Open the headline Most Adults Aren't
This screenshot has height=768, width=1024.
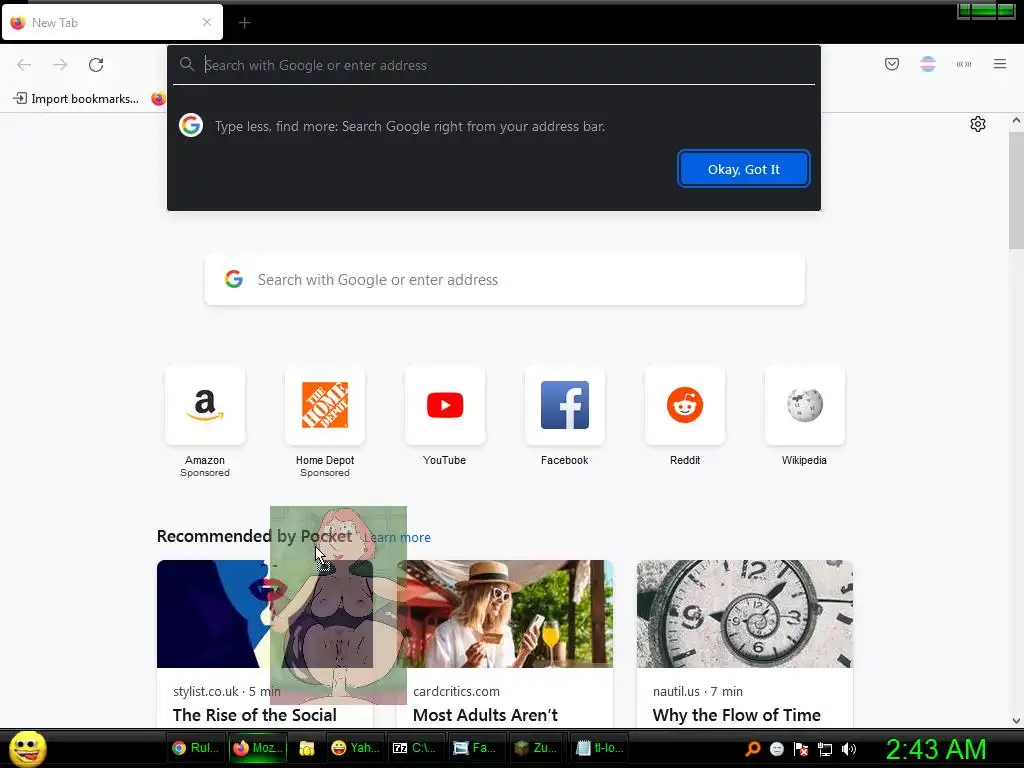(485, 715)
